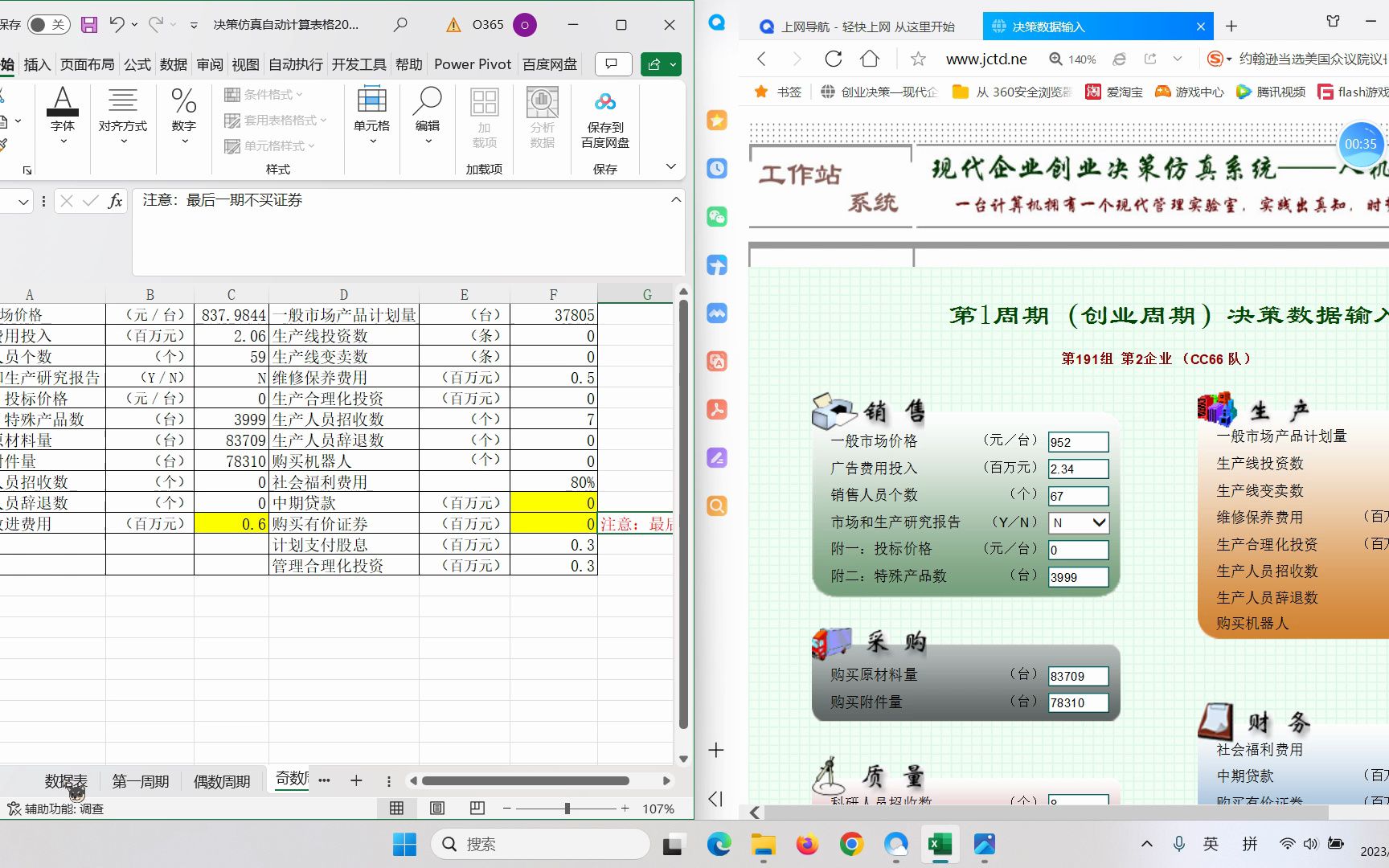Switch the input method from 英 to Chinese
Screen dimensions: 1389x868
click(1211, 844)
